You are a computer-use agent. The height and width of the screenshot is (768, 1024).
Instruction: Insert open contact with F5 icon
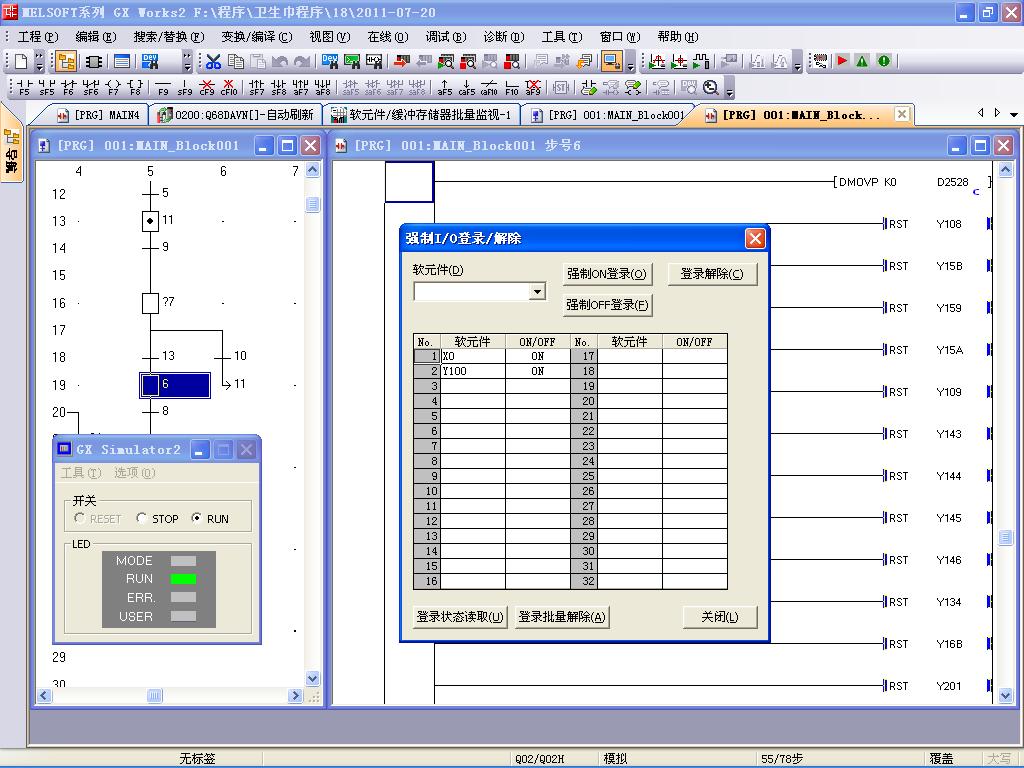(24, 88)
